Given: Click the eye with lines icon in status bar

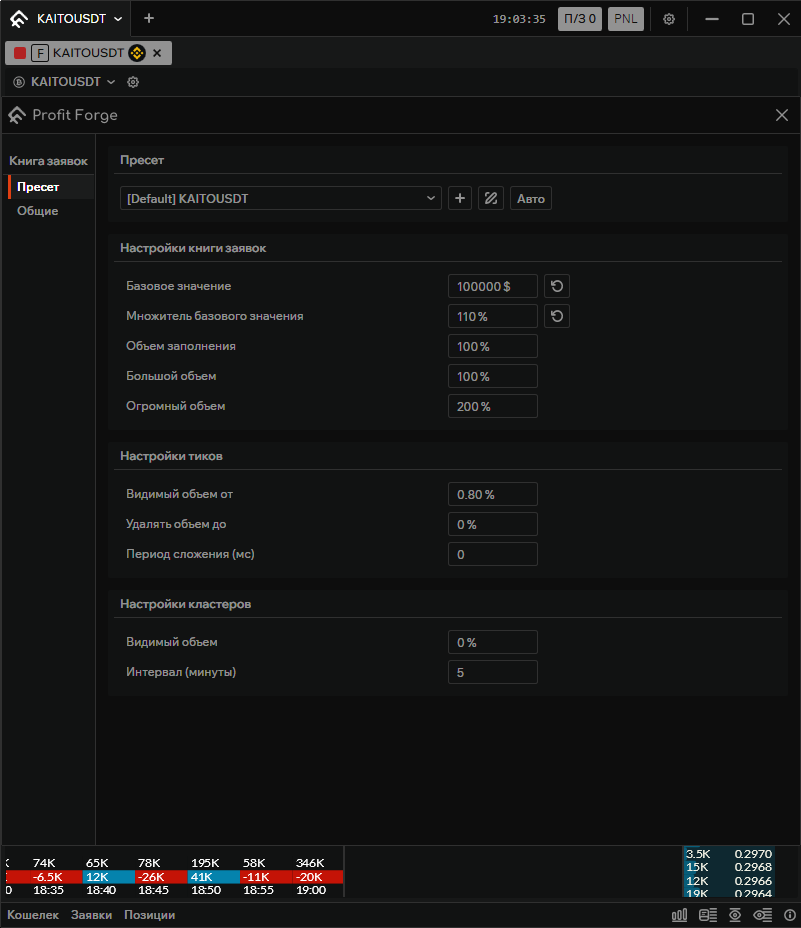Looking at the screenshot, I should [x=763, y=916].
